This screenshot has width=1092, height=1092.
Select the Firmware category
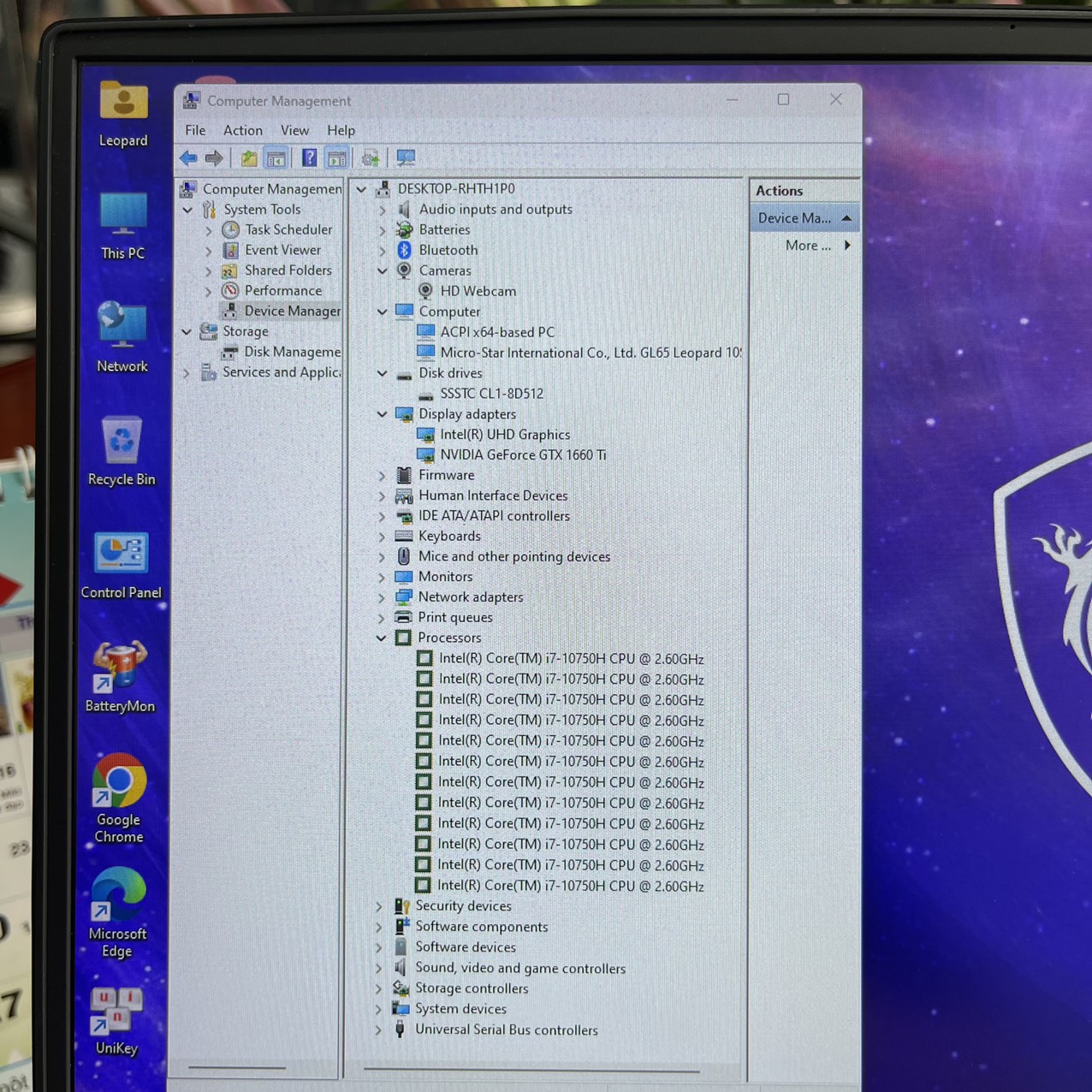pyautogui.click(x=446, y=475)
